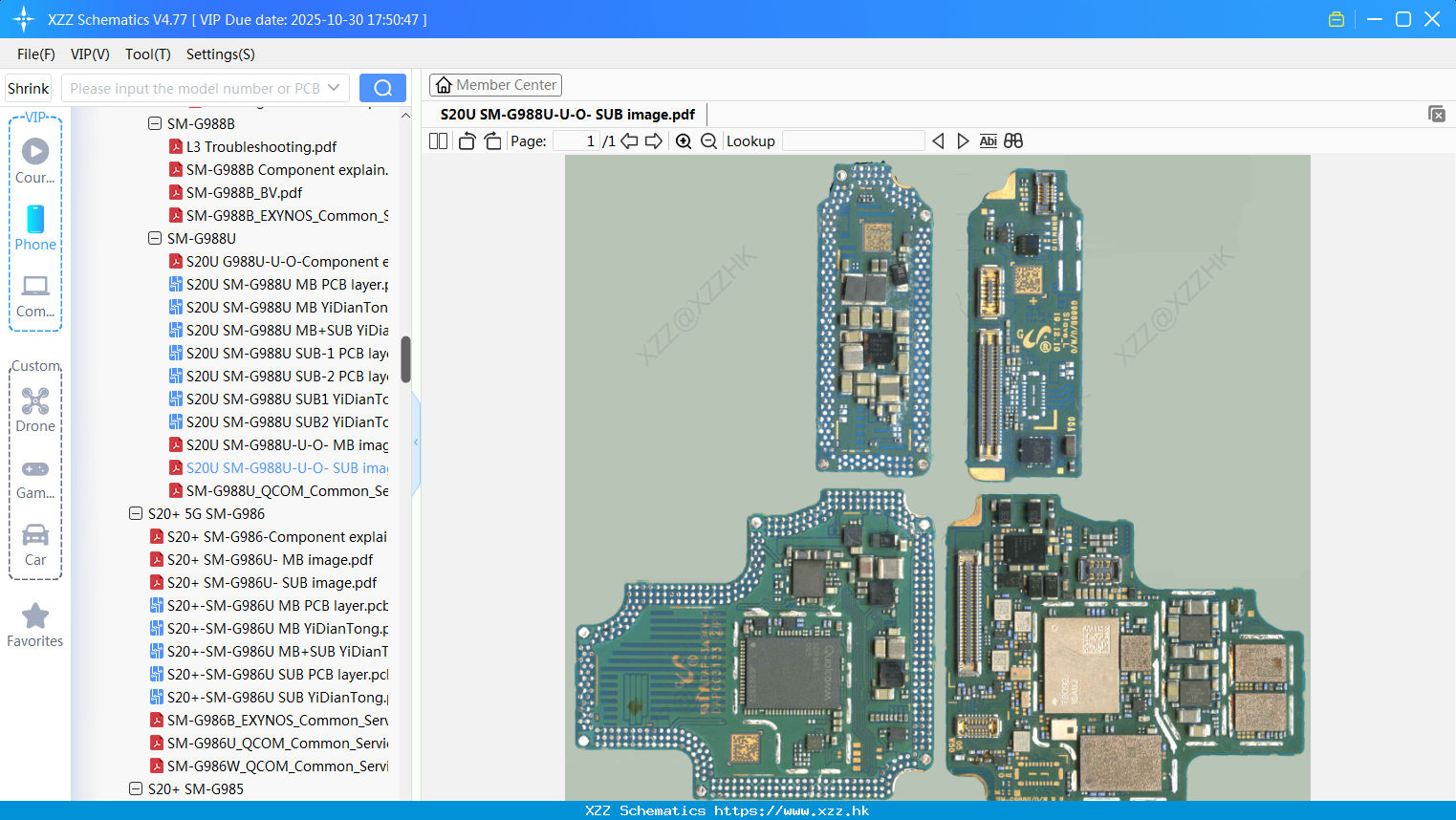Zoom out of the PDF

[x=708, y=141]
